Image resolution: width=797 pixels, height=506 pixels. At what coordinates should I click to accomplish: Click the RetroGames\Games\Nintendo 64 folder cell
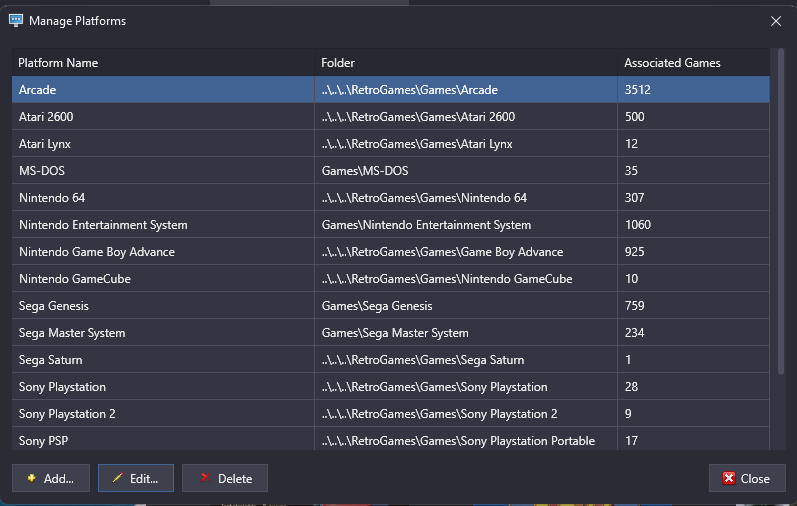click(x=466, y=197)
